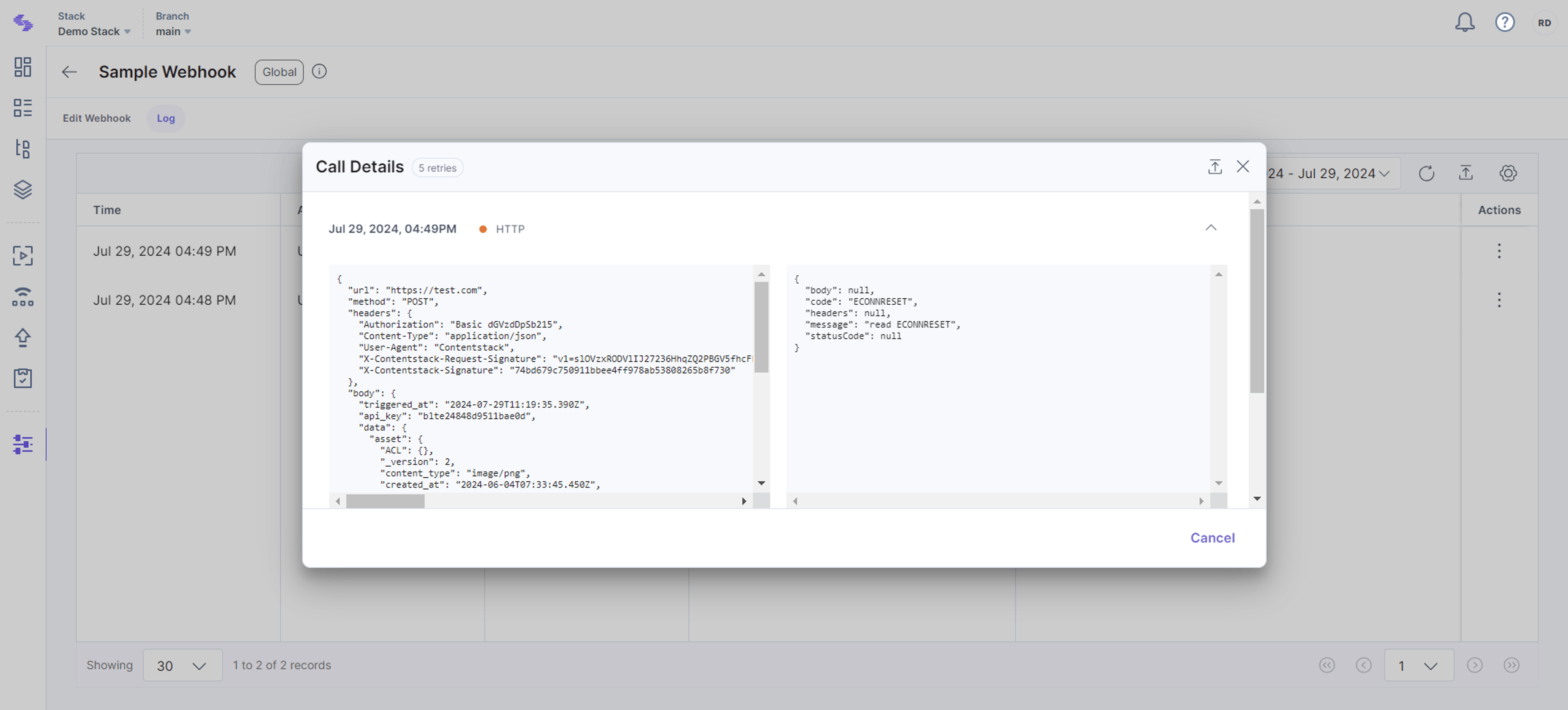Go to first page of records
The width and height of the screenshot is (1568, 710).
point(1327,665)
